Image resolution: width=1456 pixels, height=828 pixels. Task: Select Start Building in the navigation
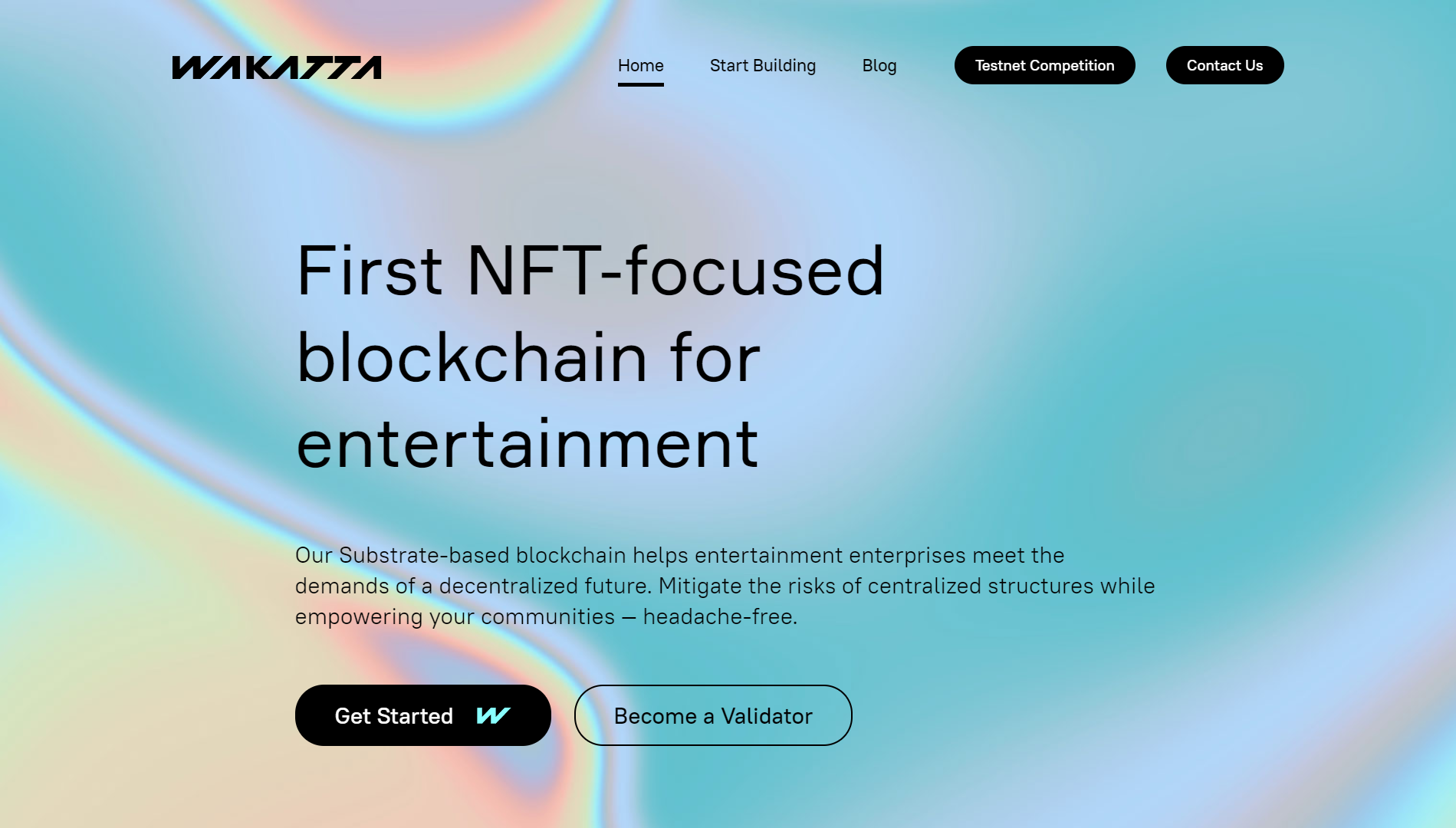(763, 66)
